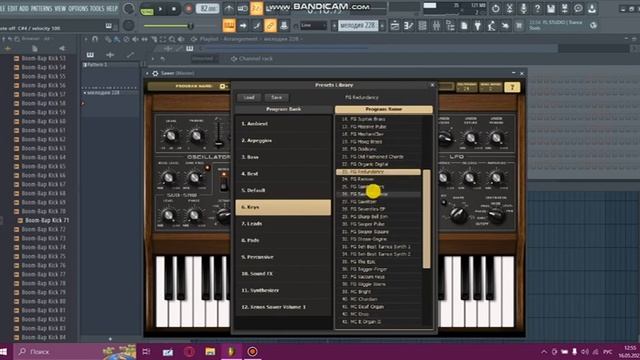Toggle wait-for-input before recording
Viewport: 640px width, 360px height.
(x=242, y=9)
